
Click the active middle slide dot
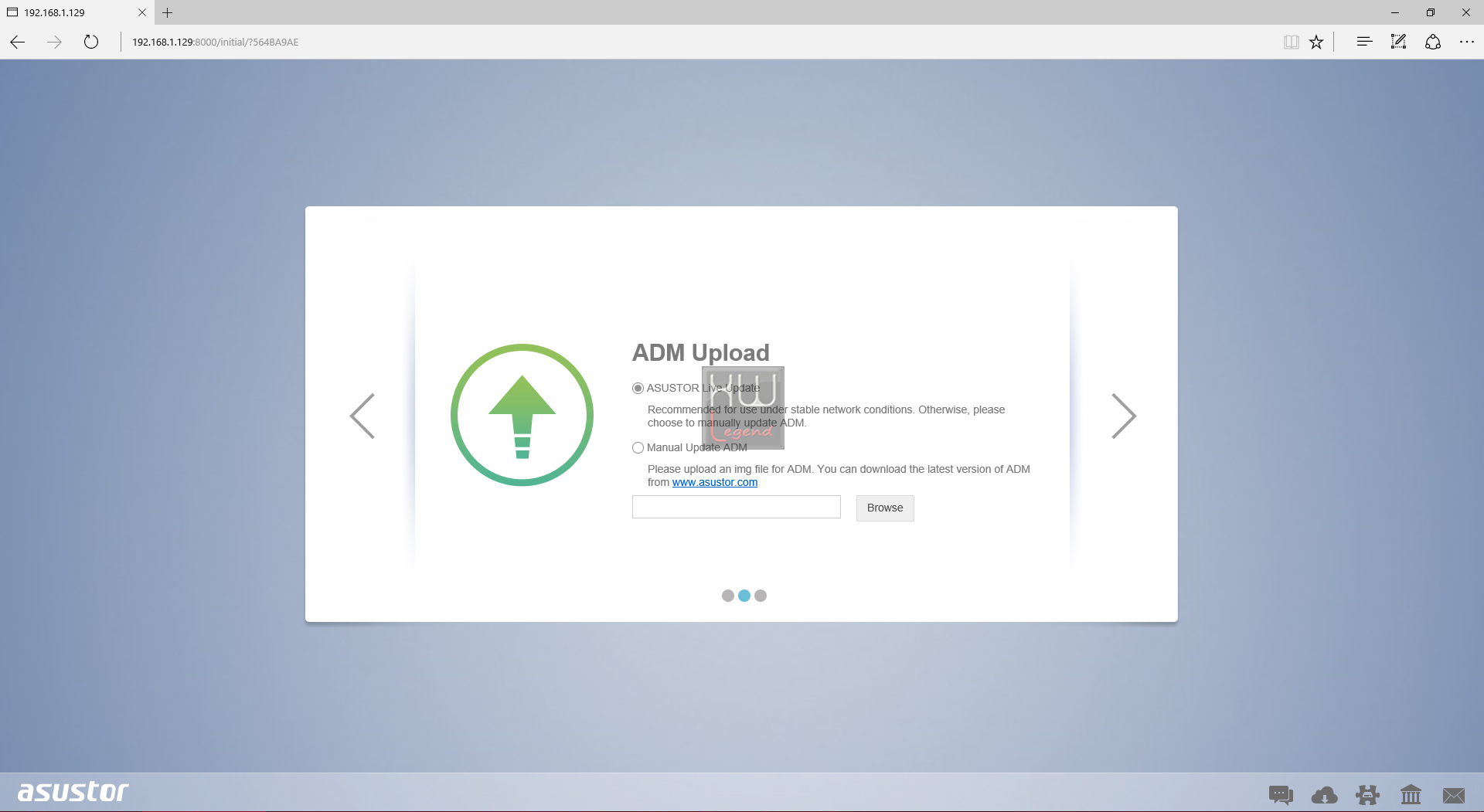[x=744, y=596]
